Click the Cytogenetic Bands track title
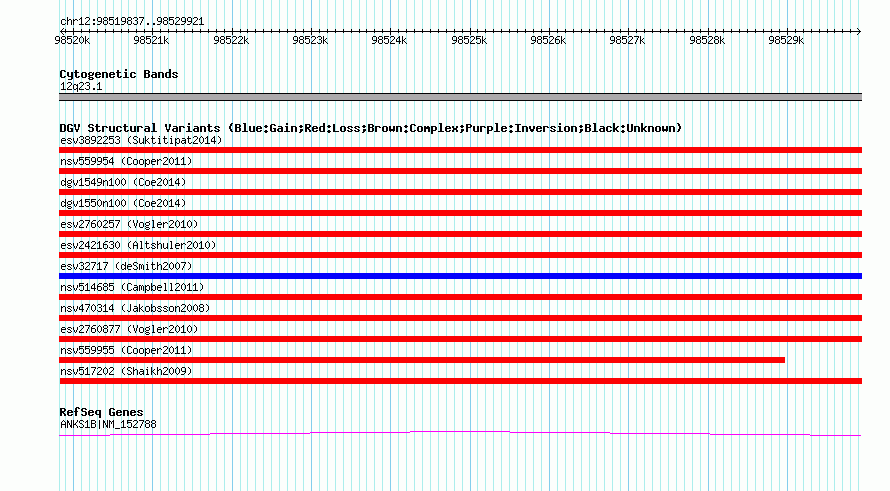This screenshot has height=491, width=890. click(119, 74)
